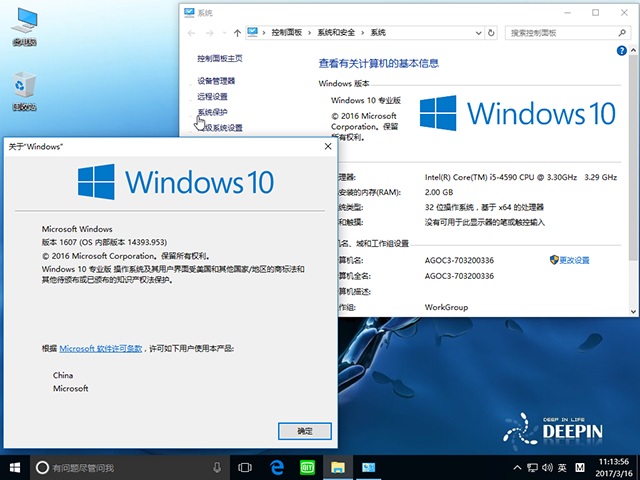The height and width of the screenshot is (480, 640).
Task: Click the 确定 button in About Windows
Action: coord(305,430)
